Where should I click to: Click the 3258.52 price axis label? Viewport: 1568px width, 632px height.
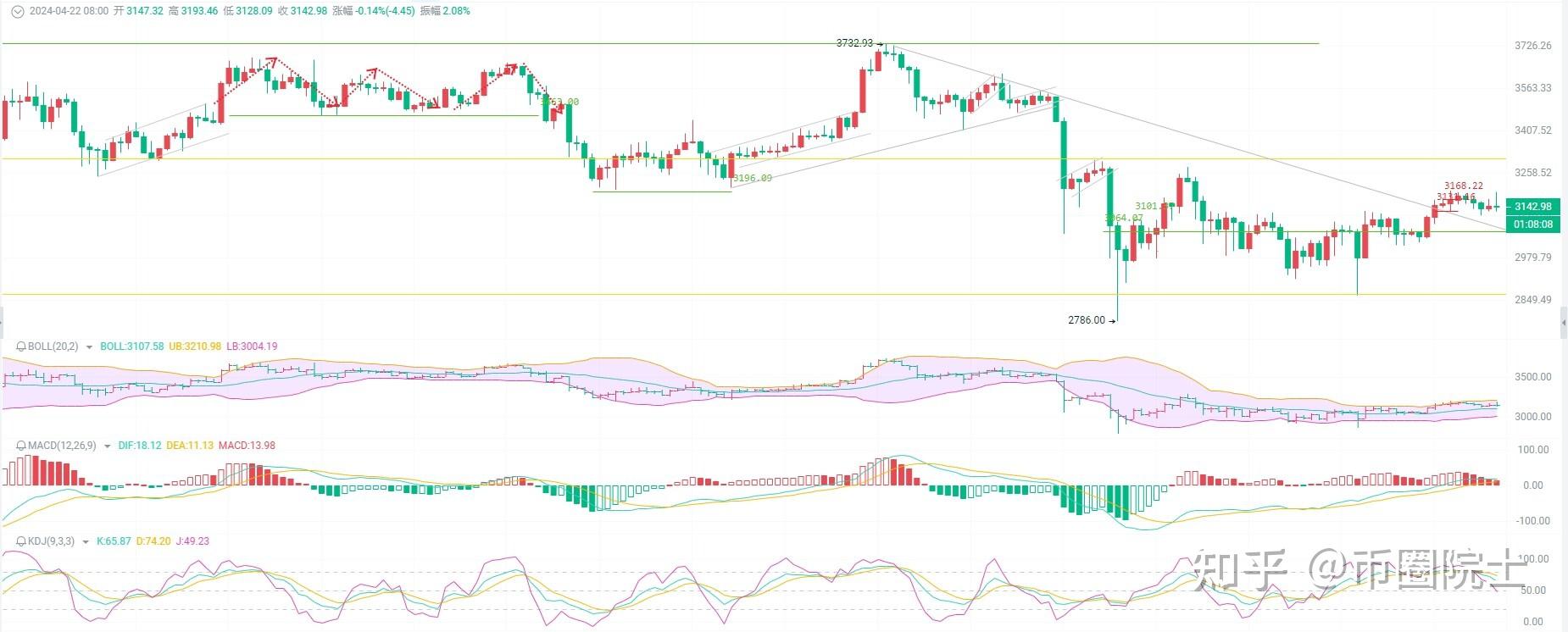coord(1532,173)
